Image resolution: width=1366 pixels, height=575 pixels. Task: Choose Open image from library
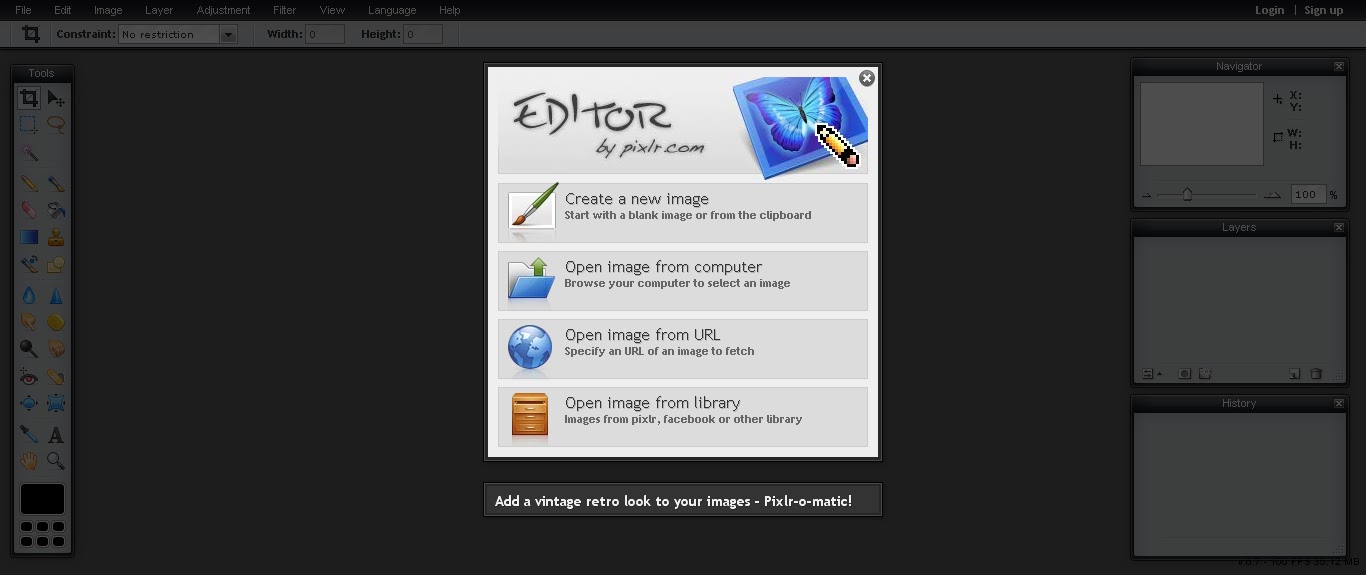point(683,416)
